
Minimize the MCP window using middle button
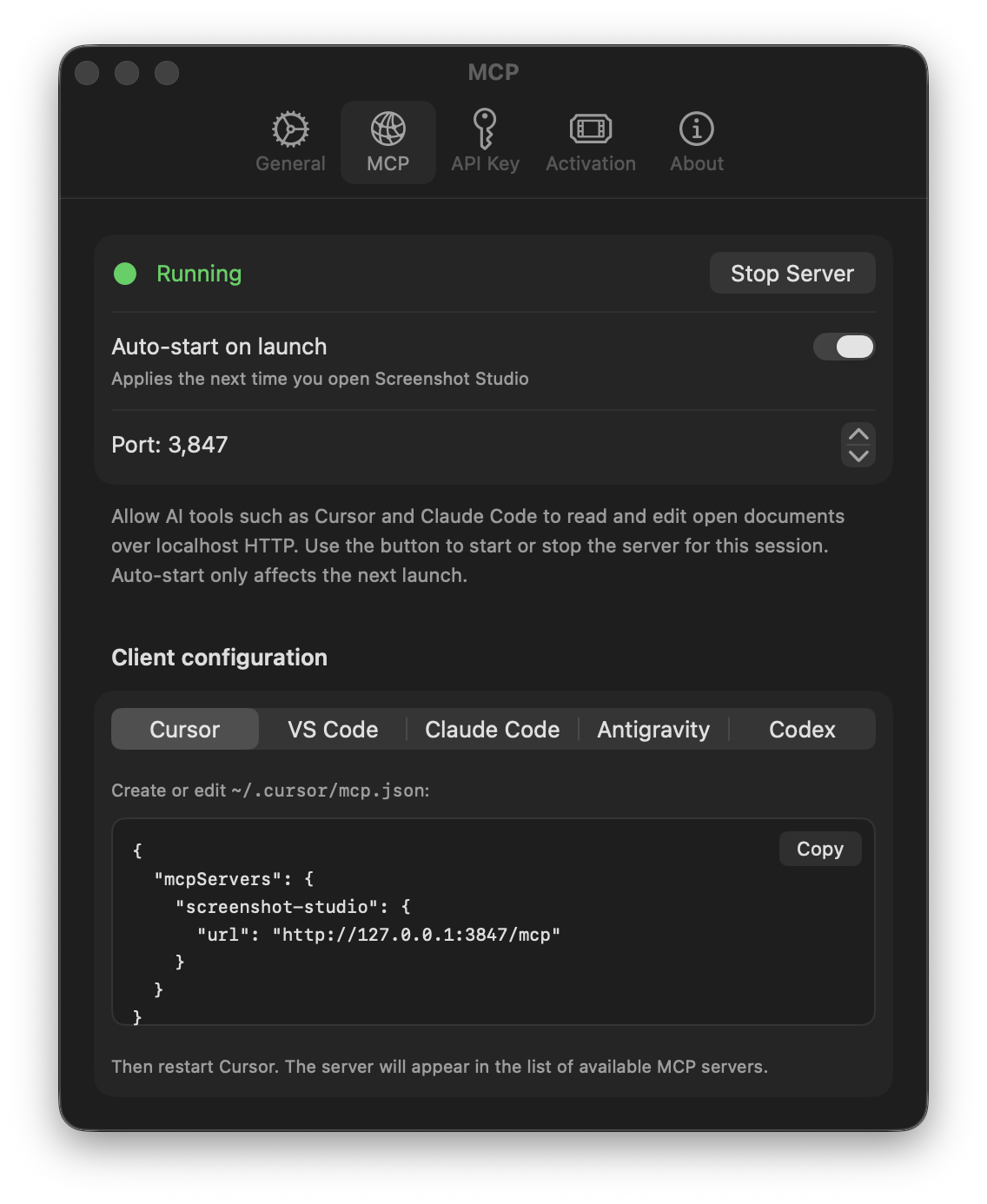[127, 73]
